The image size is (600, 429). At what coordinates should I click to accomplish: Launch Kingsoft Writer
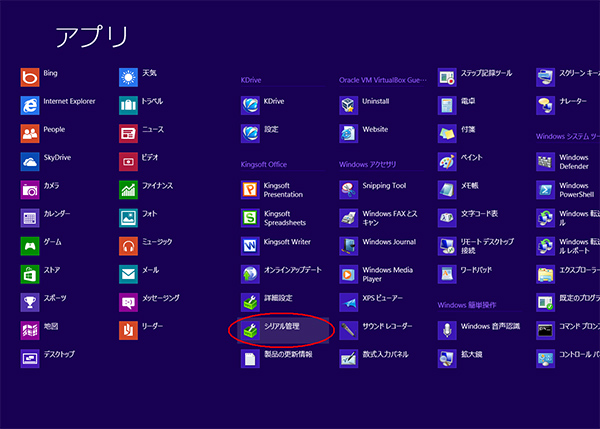click(x=250, y=246)
